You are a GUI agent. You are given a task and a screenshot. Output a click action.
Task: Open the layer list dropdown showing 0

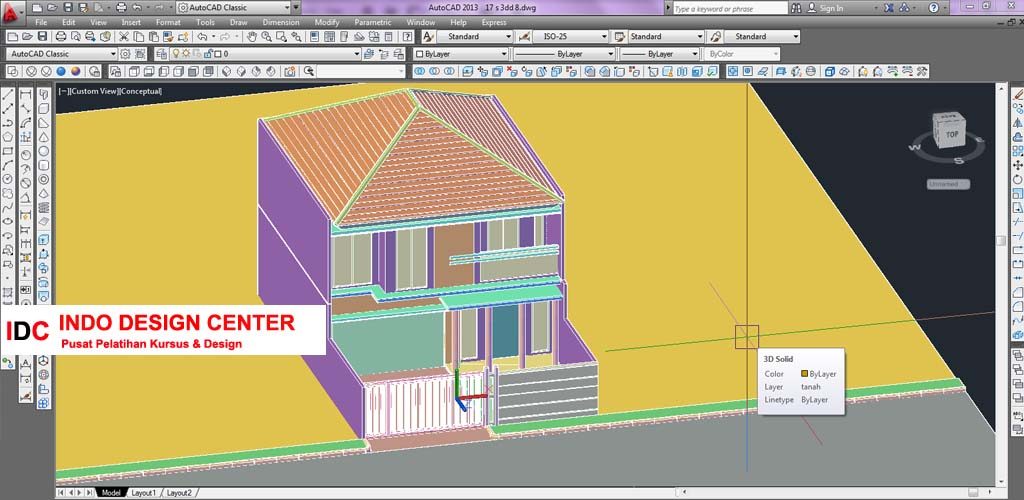[x=266, y=54]
